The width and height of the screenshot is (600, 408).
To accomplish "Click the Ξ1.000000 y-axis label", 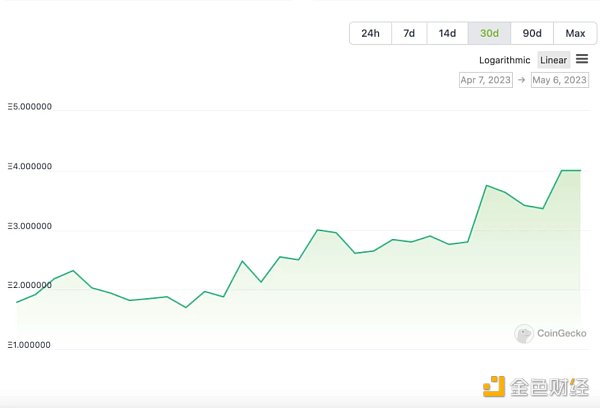I will click(30, 345).
